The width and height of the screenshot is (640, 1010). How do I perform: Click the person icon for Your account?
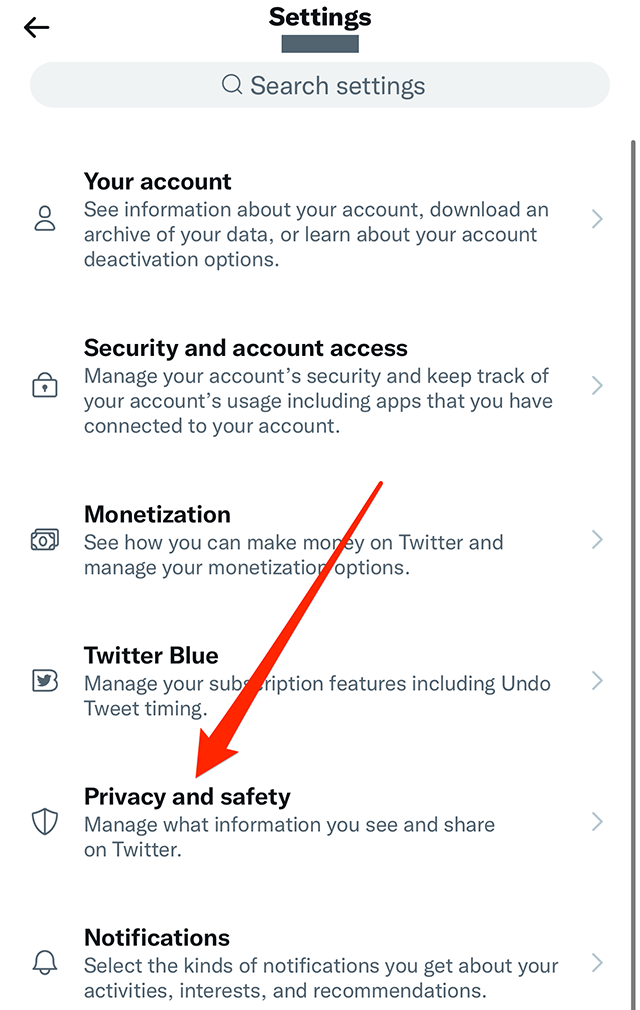click(x=45, y=220)
